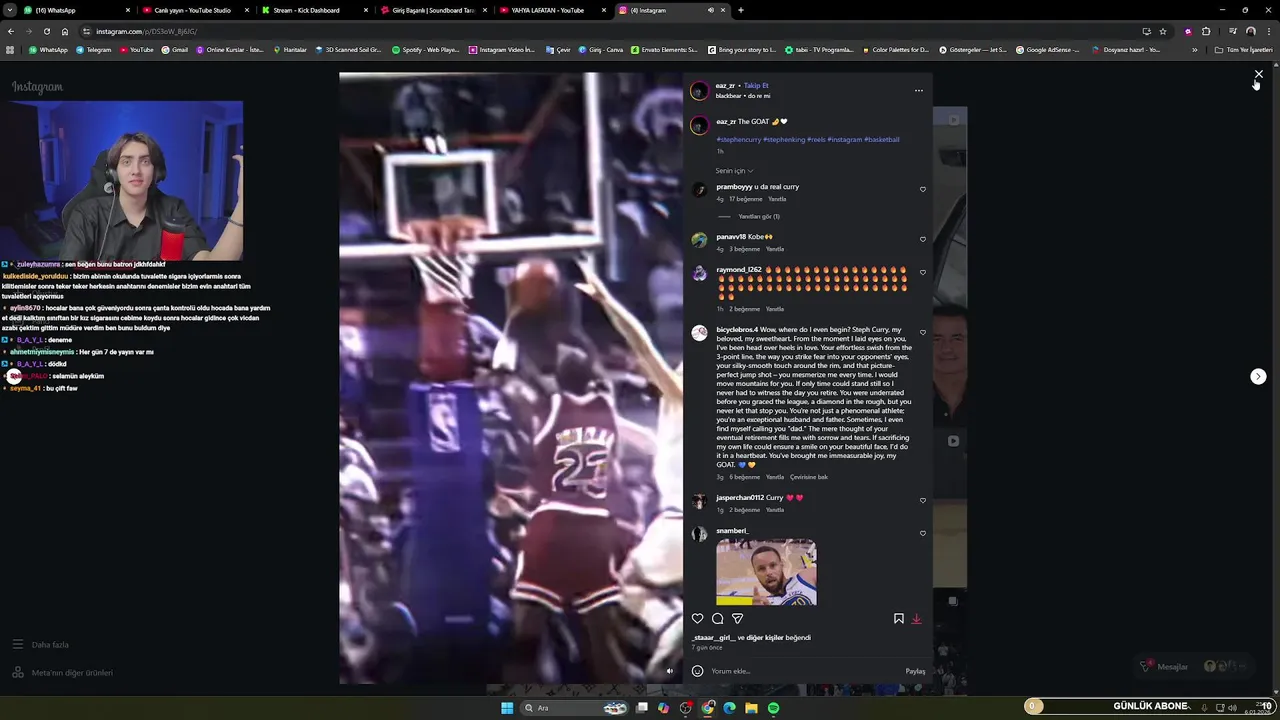Click the #basketball hashtag
Image resolution: width=1280 pixels, height=720 pixels.
point(882,139)
